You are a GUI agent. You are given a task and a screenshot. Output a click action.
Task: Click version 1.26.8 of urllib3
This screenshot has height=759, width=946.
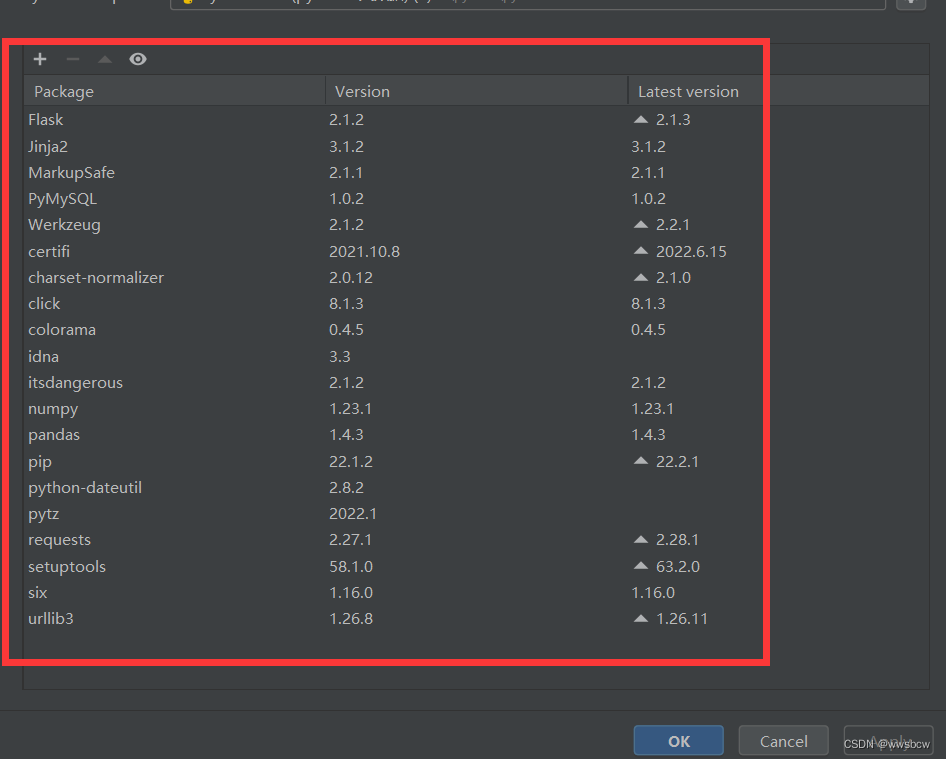pos(351,618)
